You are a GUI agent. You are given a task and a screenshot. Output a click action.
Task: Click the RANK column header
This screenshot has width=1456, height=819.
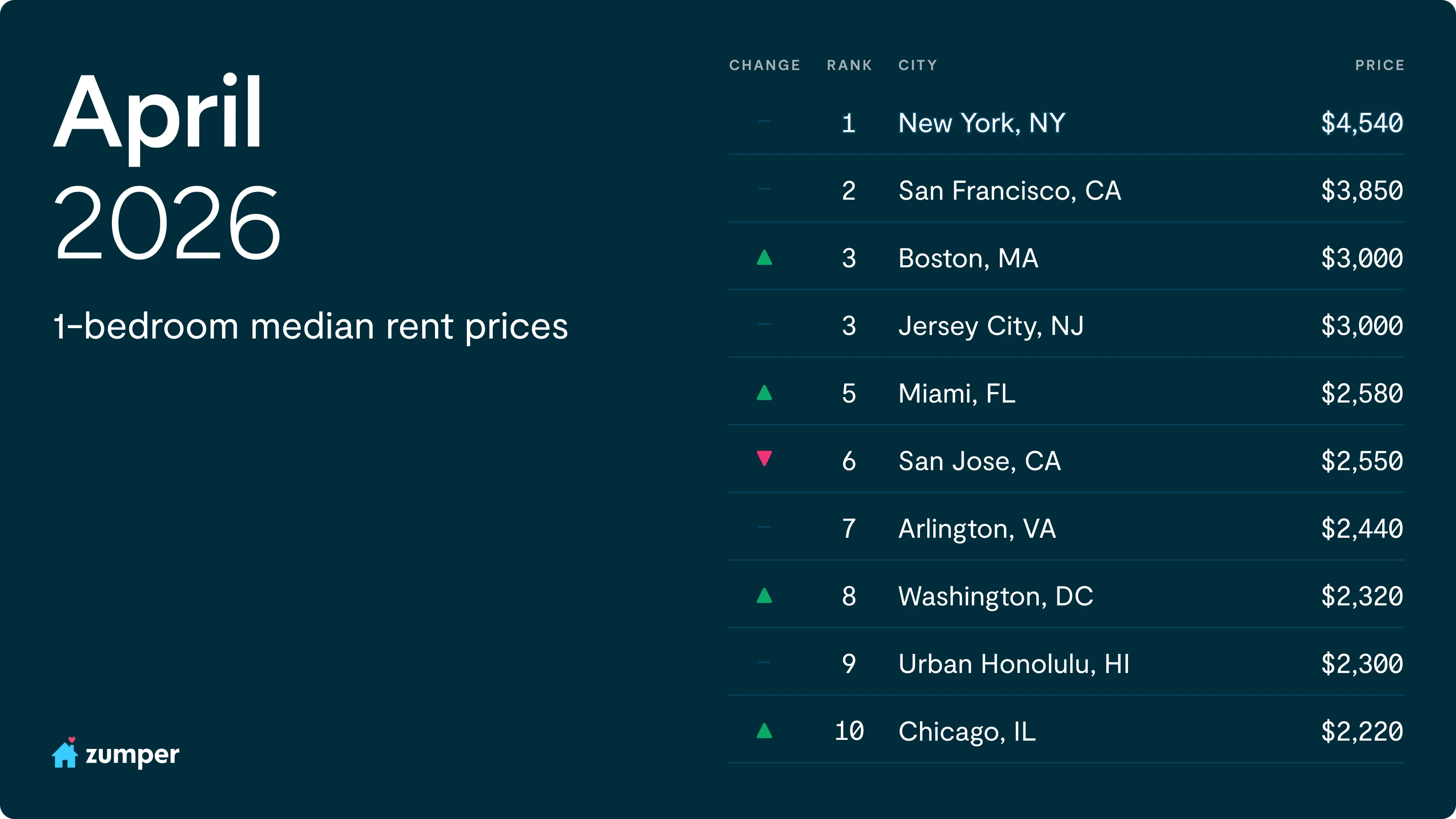click(849, 66)
